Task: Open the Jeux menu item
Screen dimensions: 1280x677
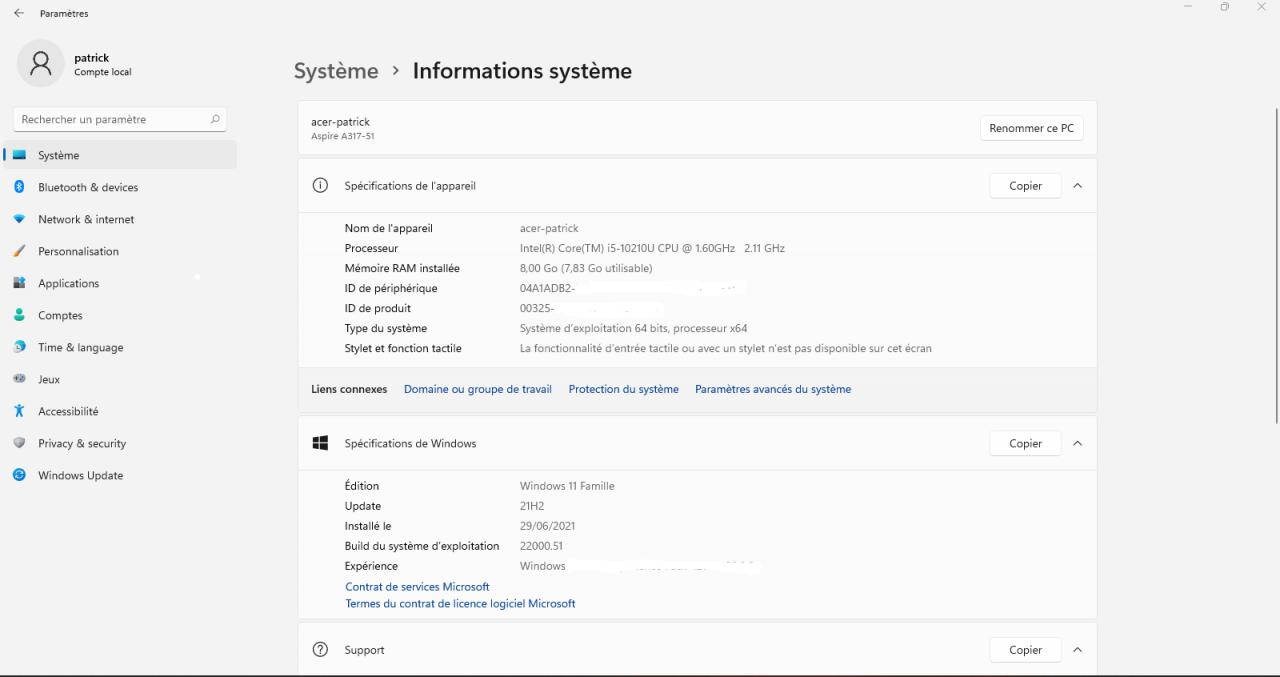Action: point(49,379)
